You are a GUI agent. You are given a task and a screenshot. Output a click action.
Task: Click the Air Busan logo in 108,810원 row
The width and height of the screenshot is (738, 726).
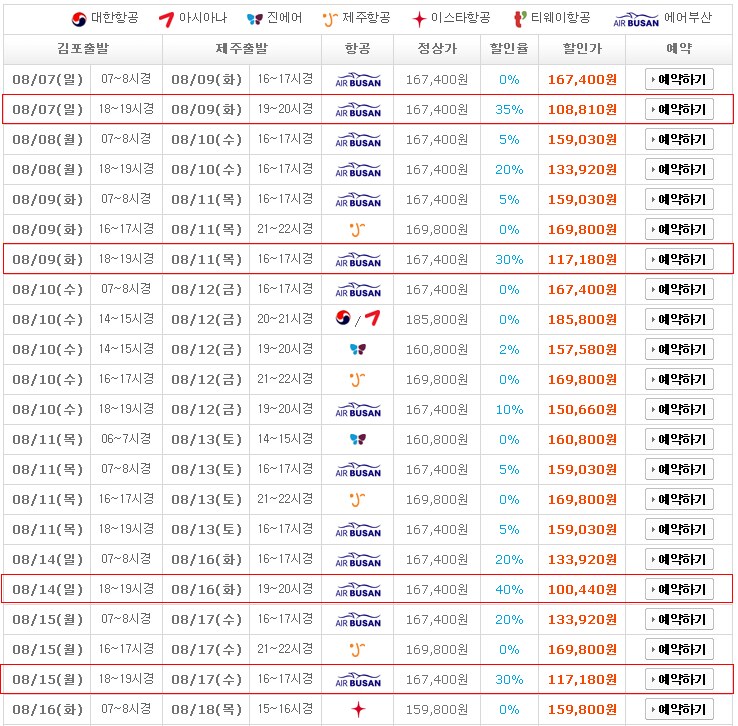(x=358, y=109)
